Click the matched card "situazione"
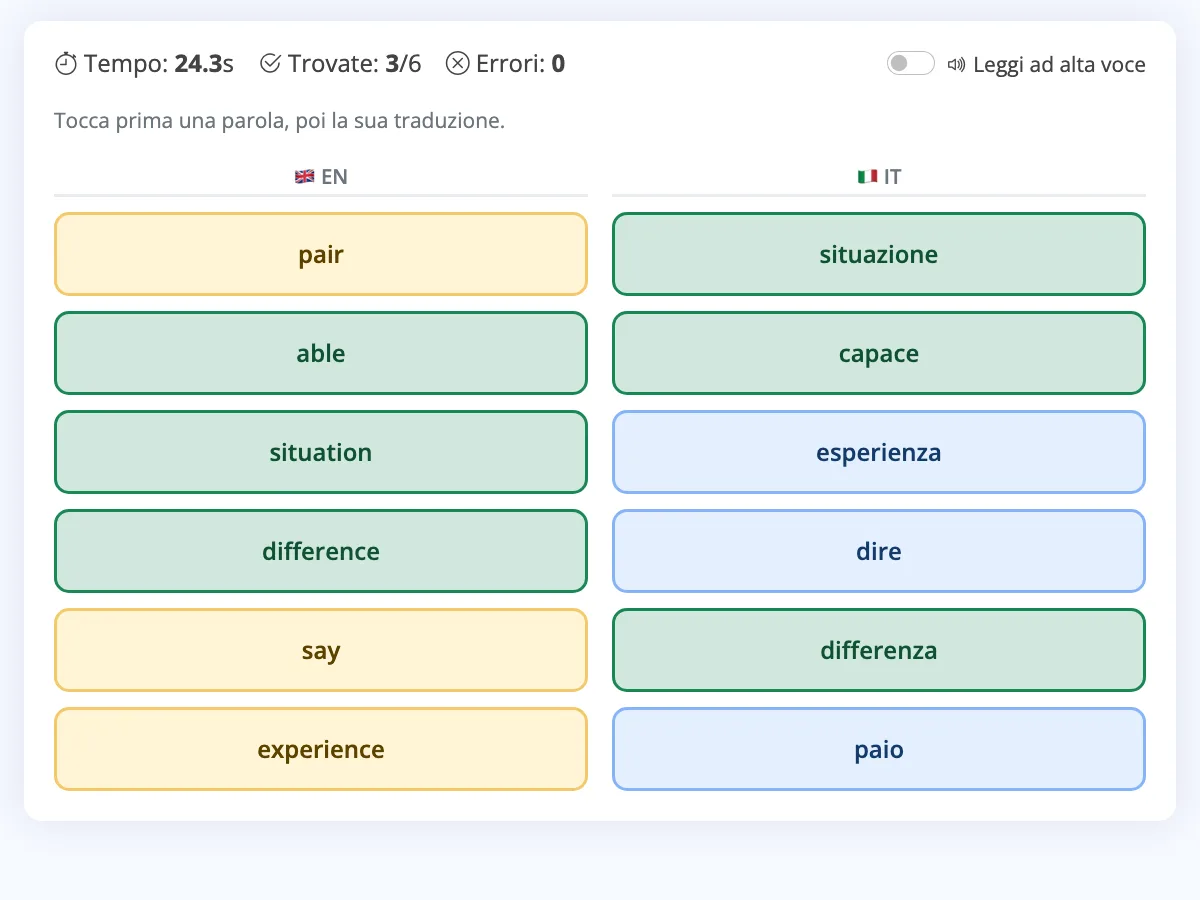Screen dimensions: 1200x900 click(879, 254)
